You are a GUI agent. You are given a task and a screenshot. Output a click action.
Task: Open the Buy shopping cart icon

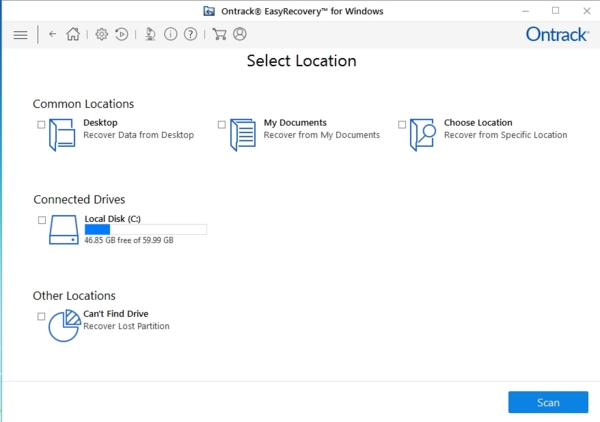[219, 34]
